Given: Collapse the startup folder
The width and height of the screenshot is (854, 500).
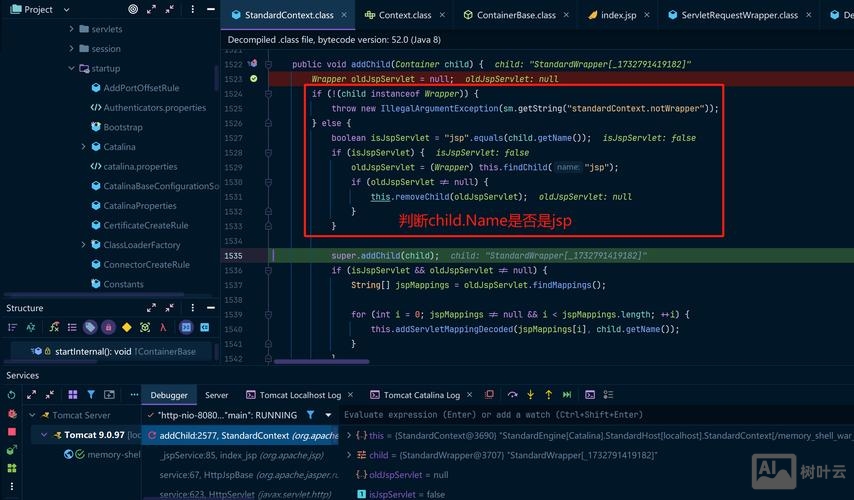Looking at the screenshot, I should [72, 69].
